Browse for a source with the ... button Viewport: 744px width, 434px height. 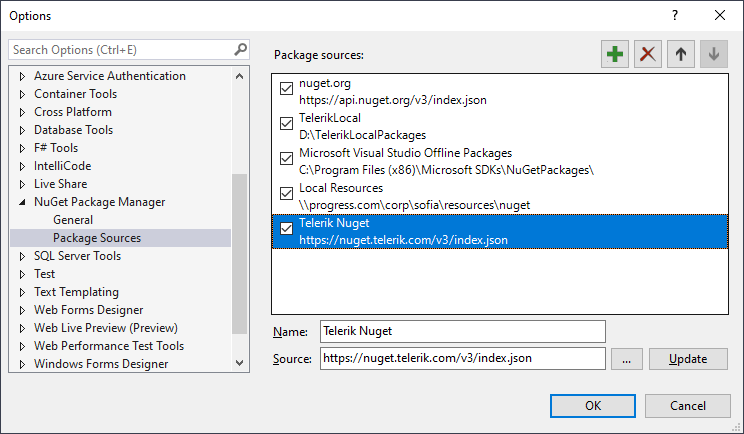click(x=627, y=359)
